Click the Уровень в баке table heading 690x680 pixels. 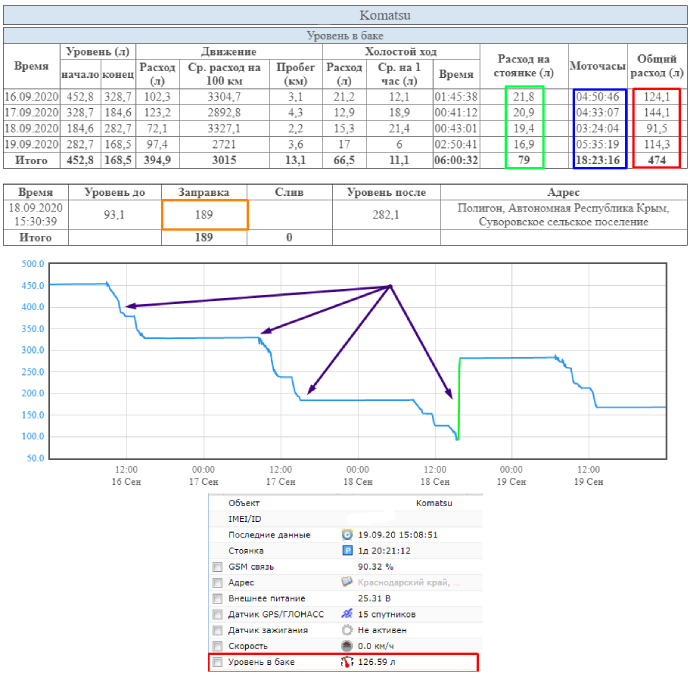point(344,35)
